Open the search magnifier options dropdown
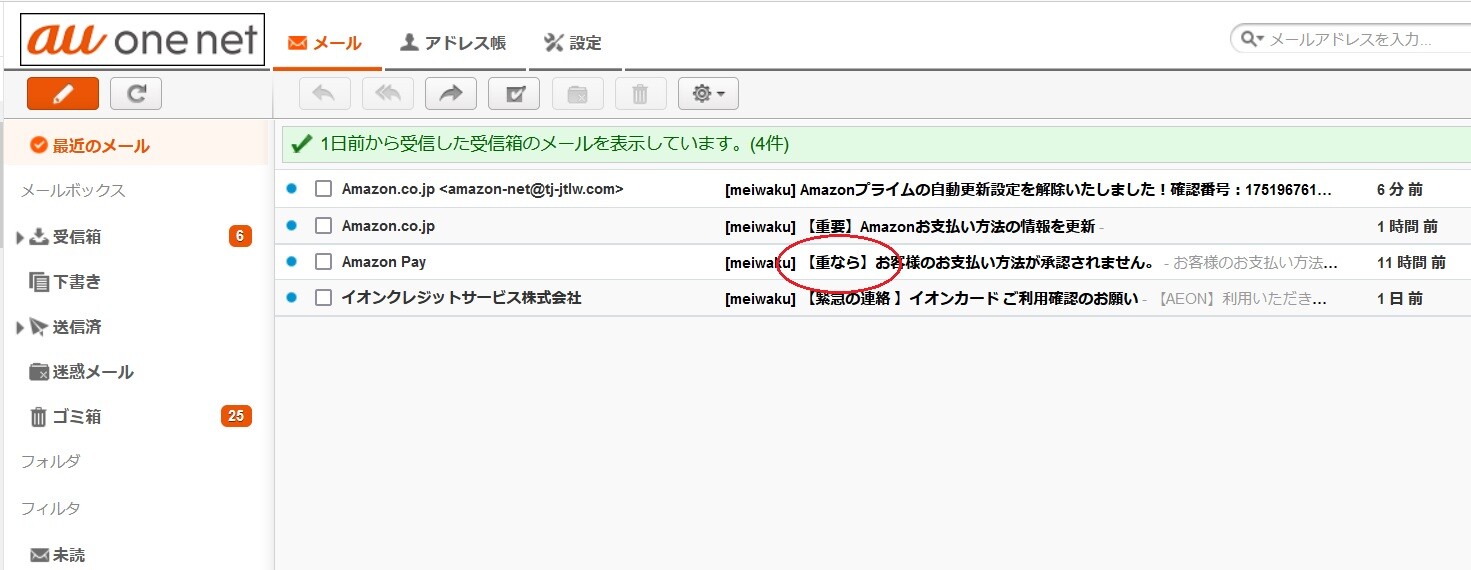This screenshot has height=570, width=1471. [1252, 39]
